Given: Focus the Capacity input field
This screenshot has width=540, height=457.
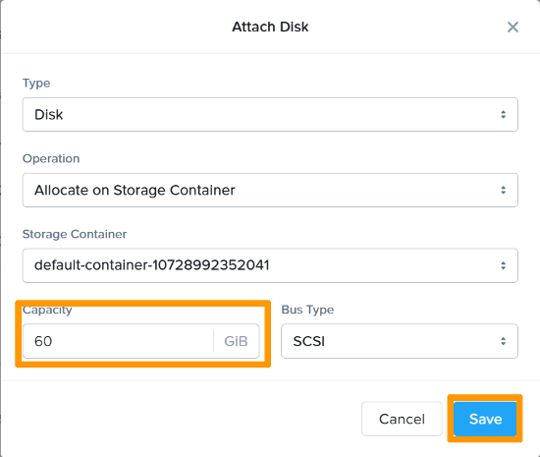Looking at the screenshot, I should click(x=118, y=341).
